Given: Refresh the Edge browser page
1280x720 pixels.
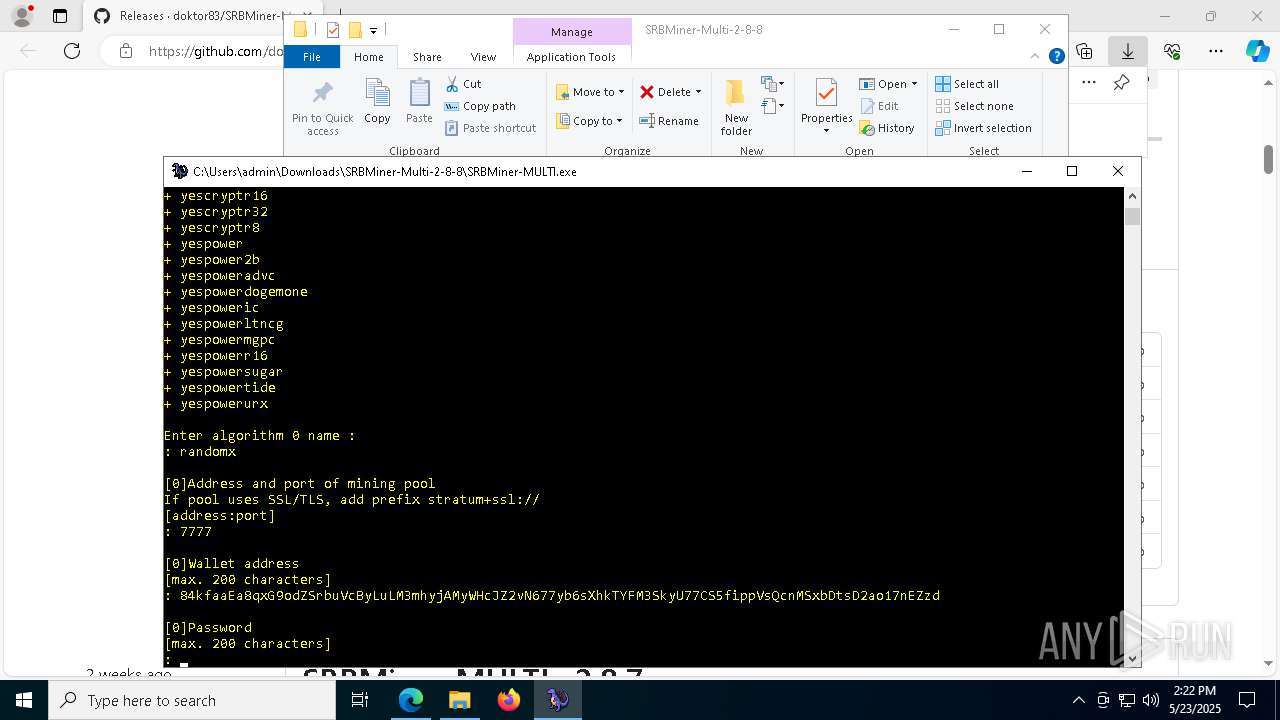Looking at the screenshot, I should (71, 51).
